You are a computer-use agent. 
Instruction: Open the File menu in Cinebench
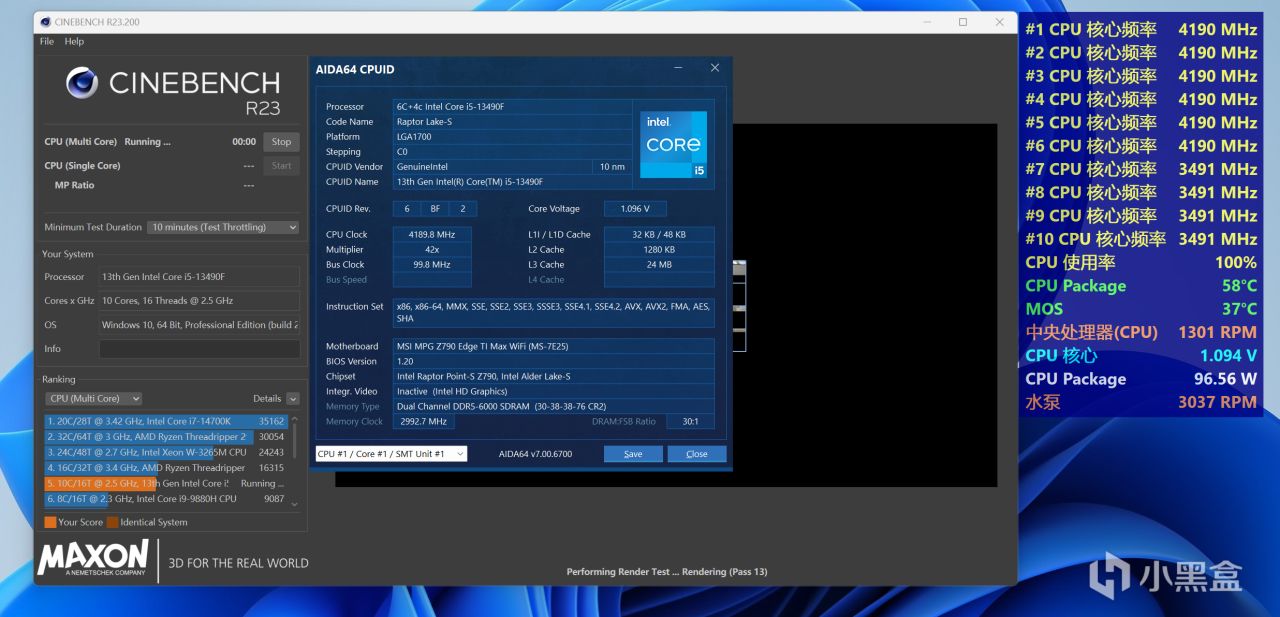click(47, 42)
